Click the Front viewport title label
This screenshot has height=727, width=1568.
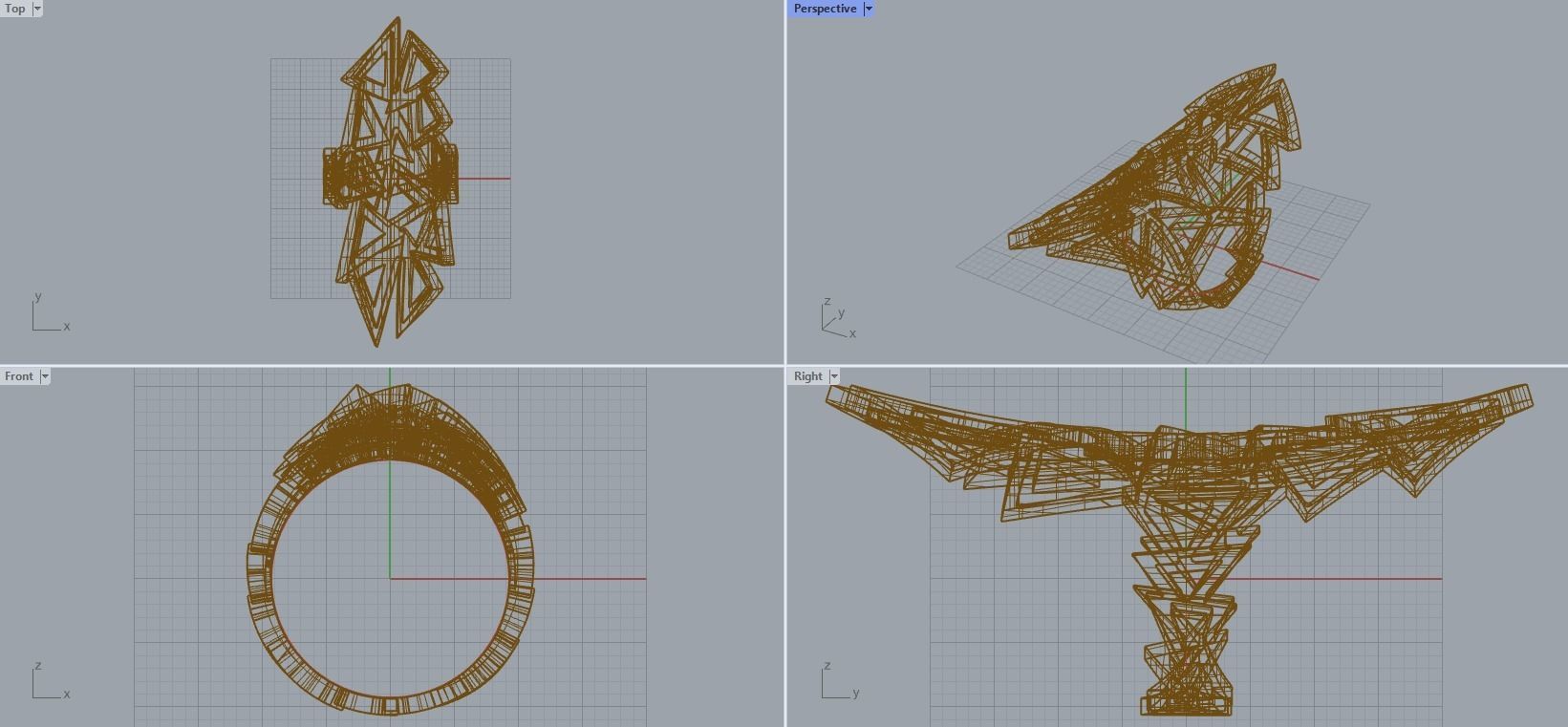click(x=19, y=376)
